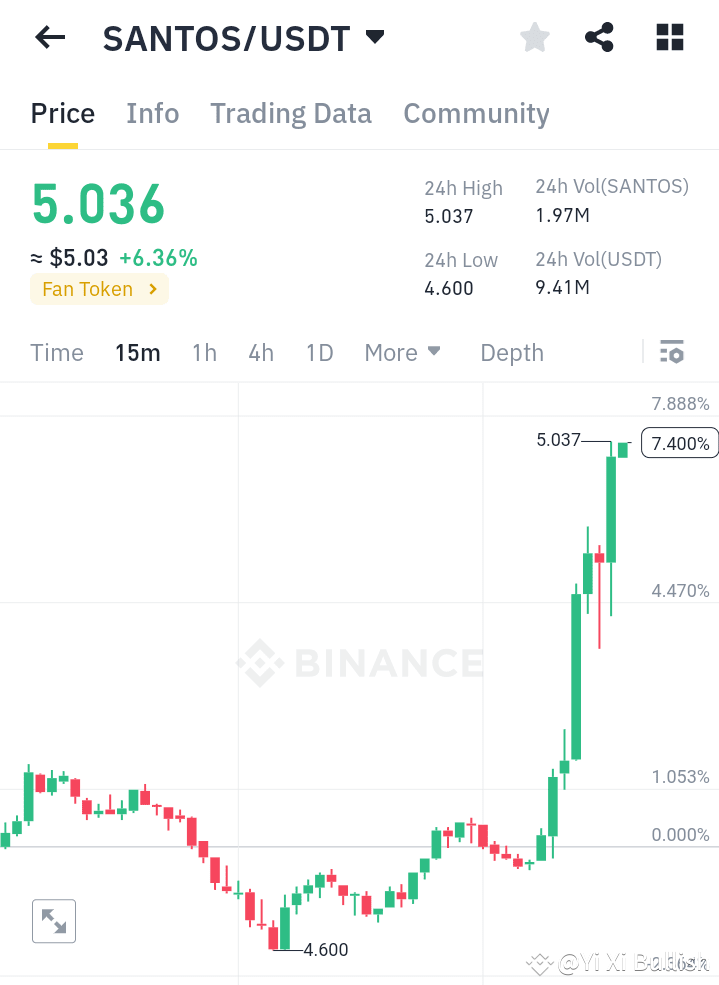Switch to the Trading Data tab
This screenshot has width=719, height=985.
coord(291,113)
